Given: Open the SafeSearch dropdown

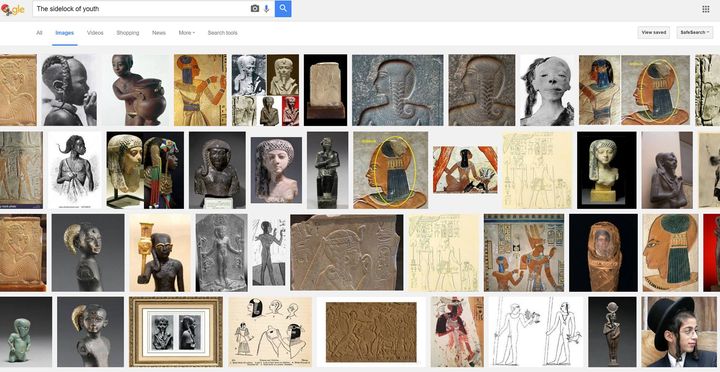Looking at the screenshot, I should pyautogui.click(x=695, y=33).
